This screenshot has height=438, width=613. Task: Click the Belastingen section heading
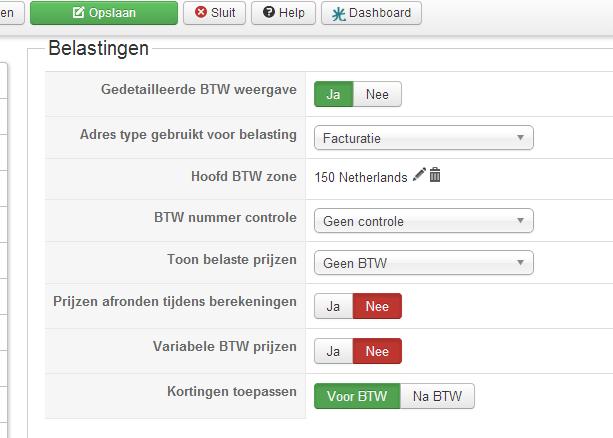98,48
